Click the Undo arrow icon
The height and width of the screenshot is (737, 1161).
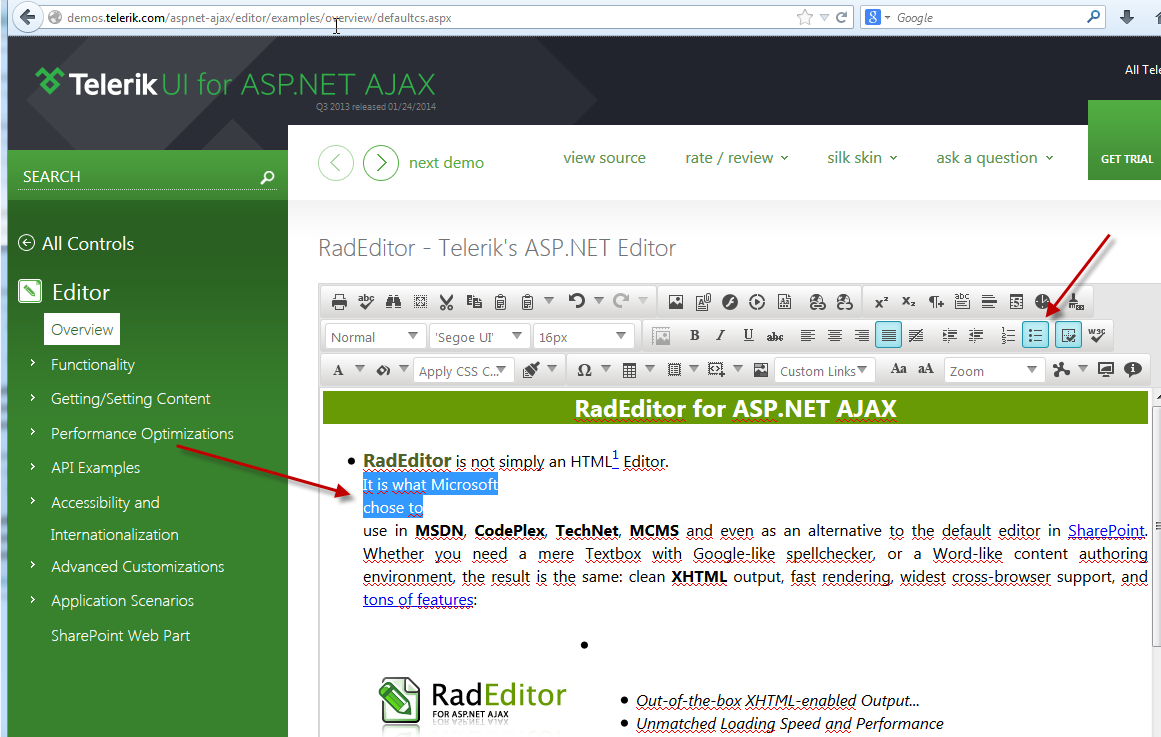click(577, 301)
